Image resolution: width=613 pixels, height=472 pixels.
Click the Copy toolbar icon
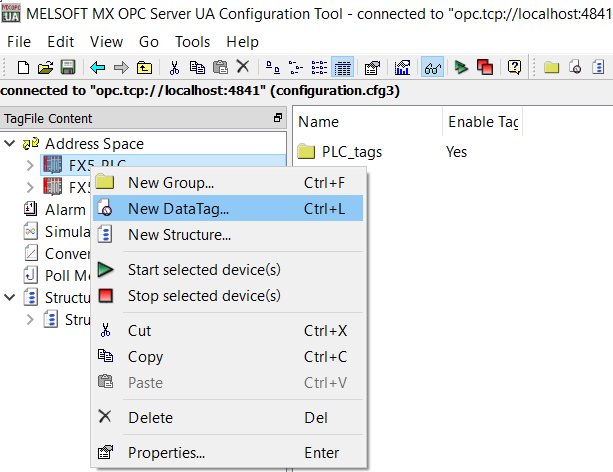coord(197,68)
